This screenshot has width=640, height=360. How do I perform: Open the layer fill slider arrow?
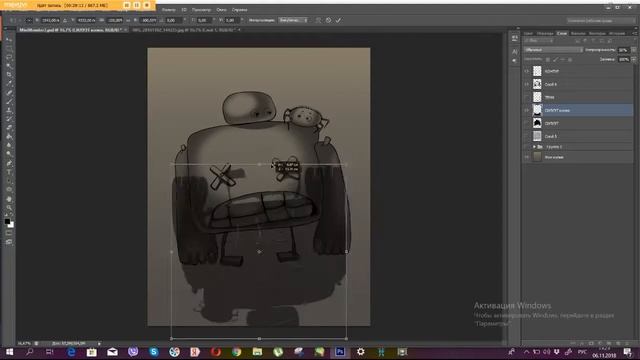pos(633,60)
